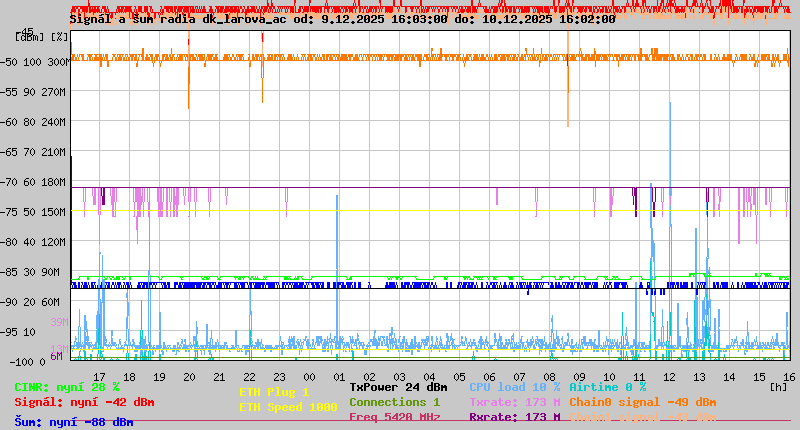
Task: Click the '300M' y-axis label
Action: [x=58, y=62]
